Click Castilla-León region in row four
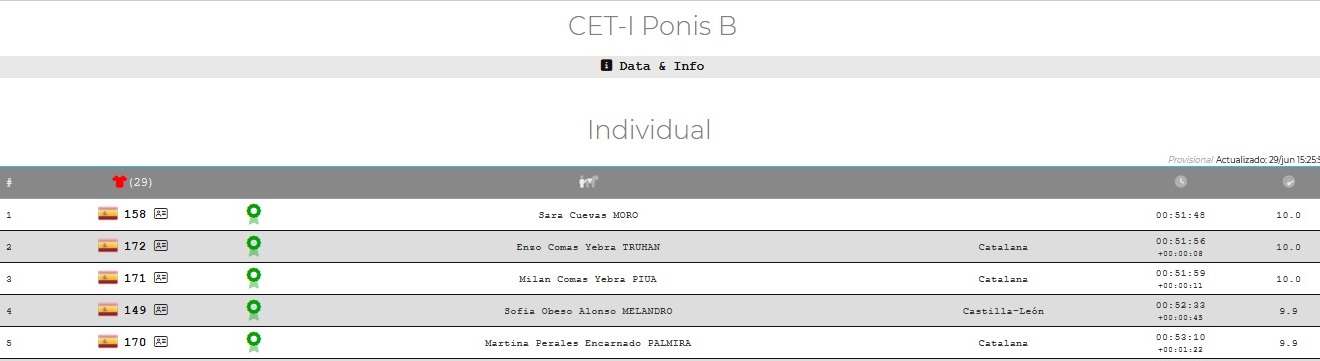The width and height of the screenshot is (1320, 361). pyautogui.click(x=1003, y=311)
